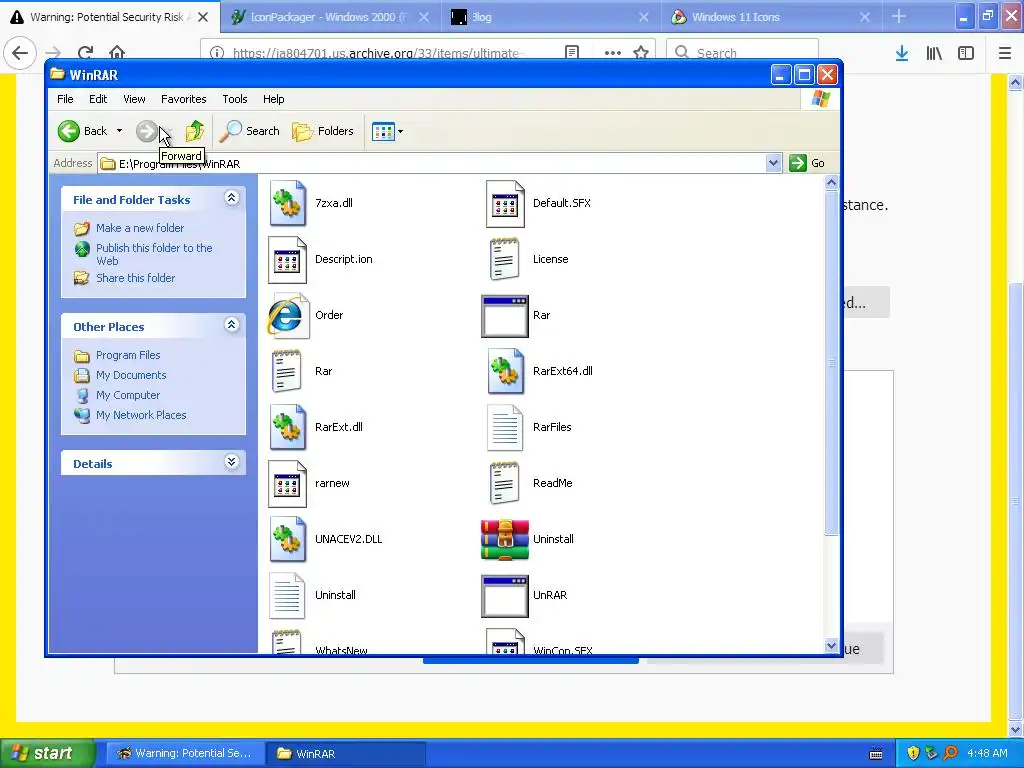This screenshot has width=1024, height=768.
Task: Select the Order Internet Explorer shortcut icon
Action: pyautogui.click(x=287, y=315)
